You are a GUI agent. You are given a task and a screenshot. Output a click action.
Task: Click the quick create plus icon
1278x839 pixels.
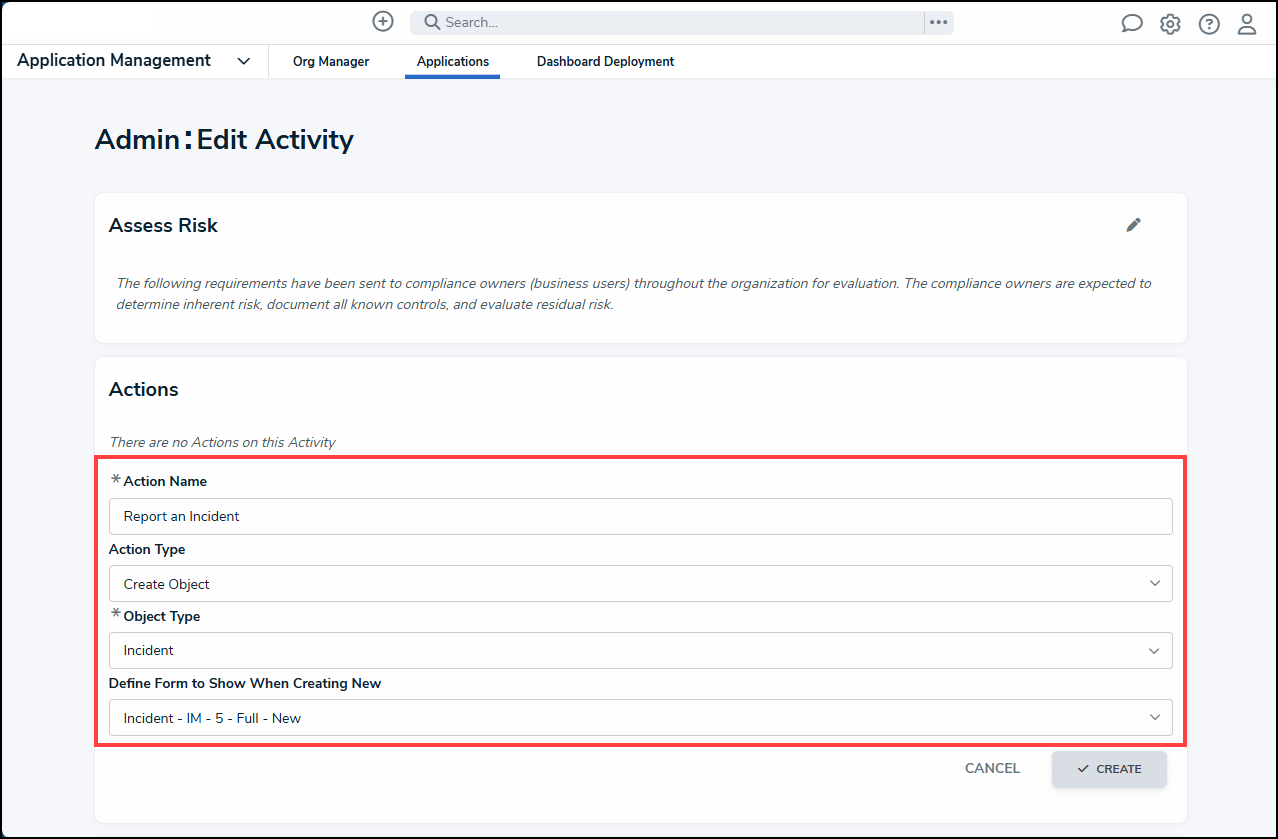(x=382, y=21)
